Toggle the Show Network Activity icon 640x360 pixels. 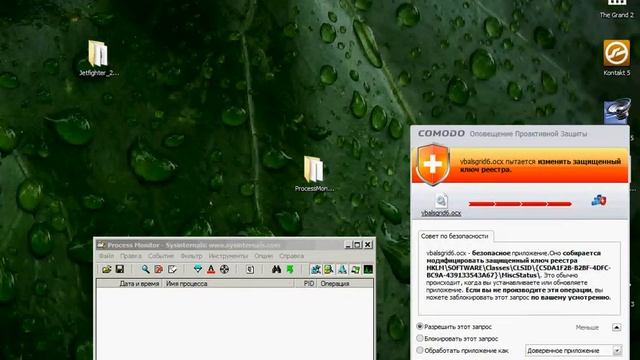pyautogui.click(x=342, y=269)
